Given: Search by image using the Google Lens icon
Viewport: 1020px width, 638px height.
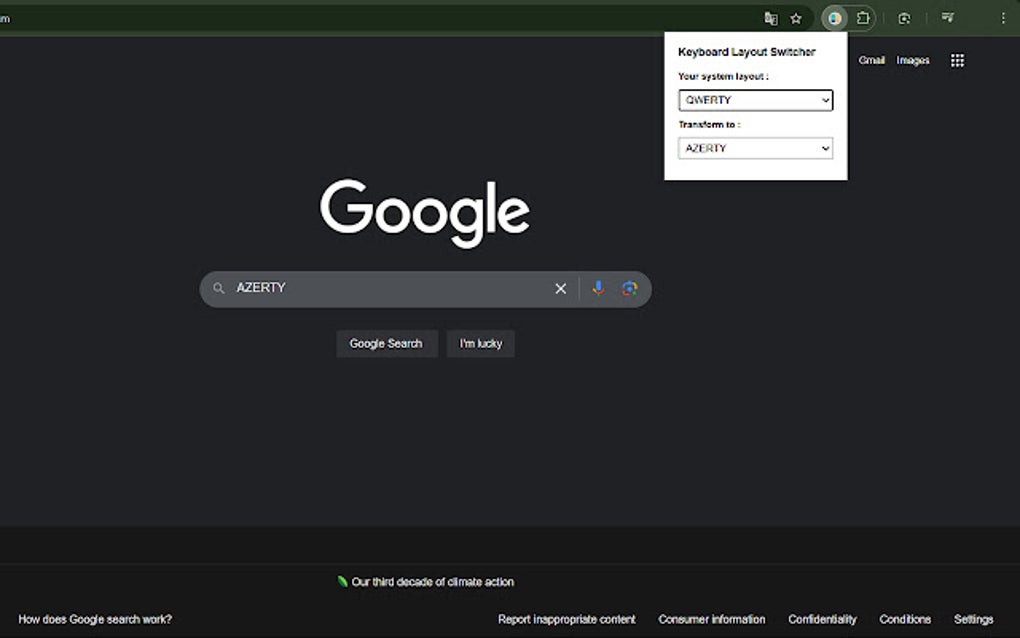Looking at the screenshot, I should pos(630,288).
